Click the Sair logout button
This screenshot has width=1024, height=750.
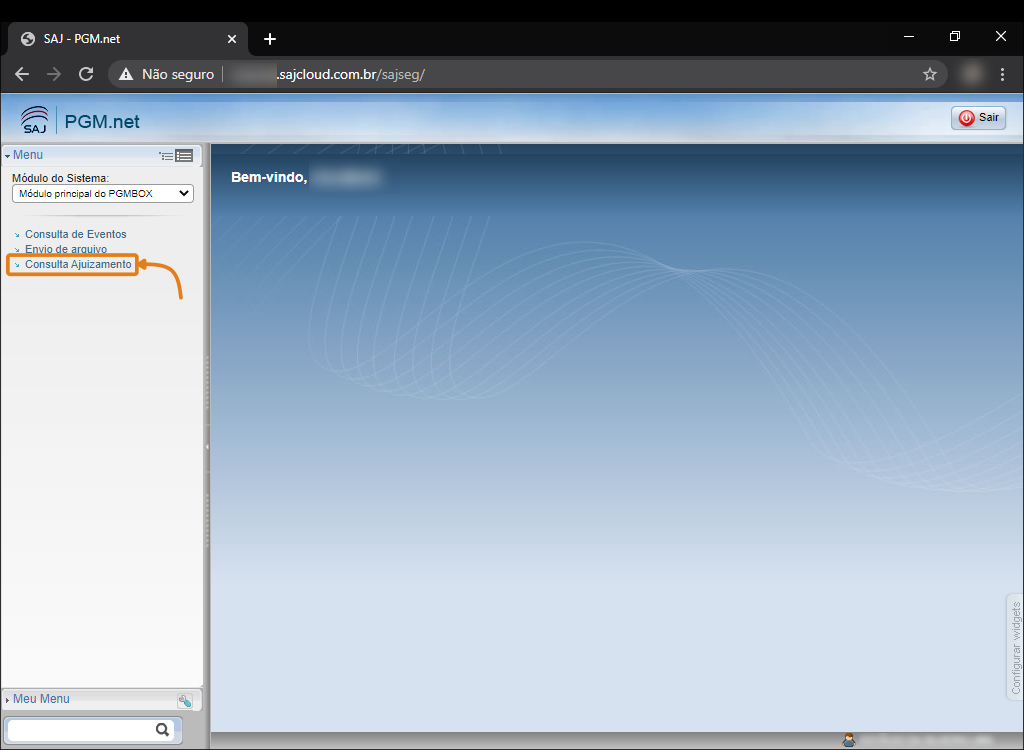(x=978, y=118)
